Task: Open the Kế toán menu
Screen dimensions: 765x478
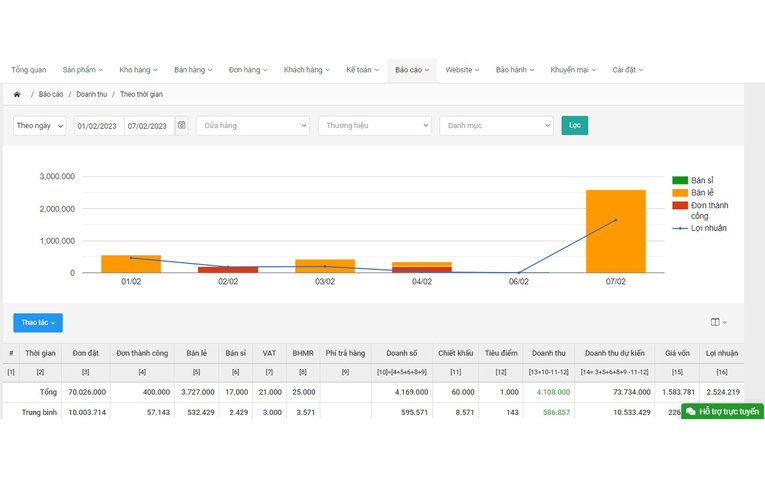Action: coord(362,70)
